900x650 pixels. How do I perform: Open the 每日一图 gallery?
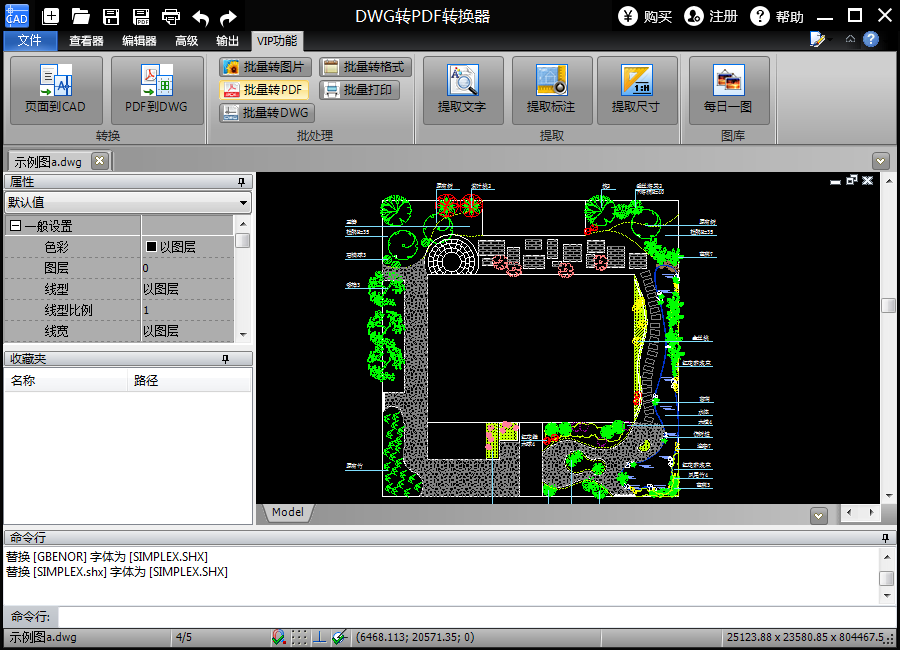[x=728, y=90]
